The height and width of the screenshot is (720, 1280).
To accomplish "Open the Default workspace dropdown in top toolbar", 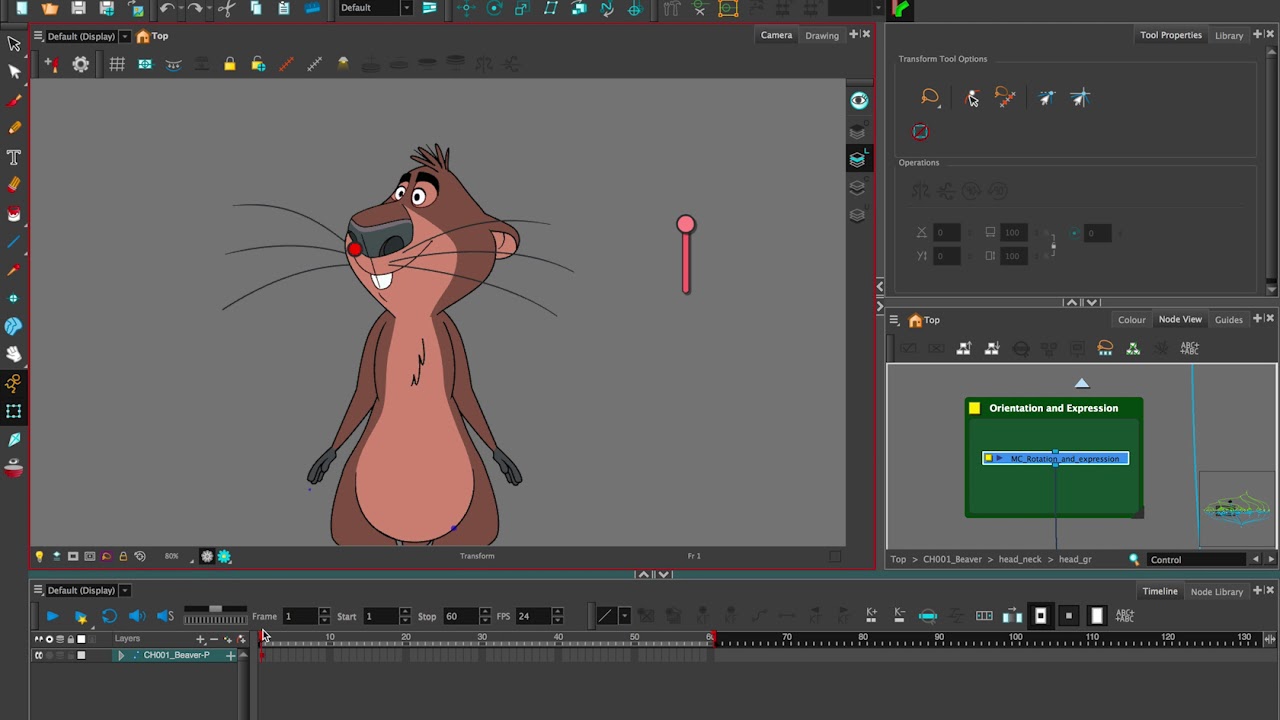I will point(405,8).
